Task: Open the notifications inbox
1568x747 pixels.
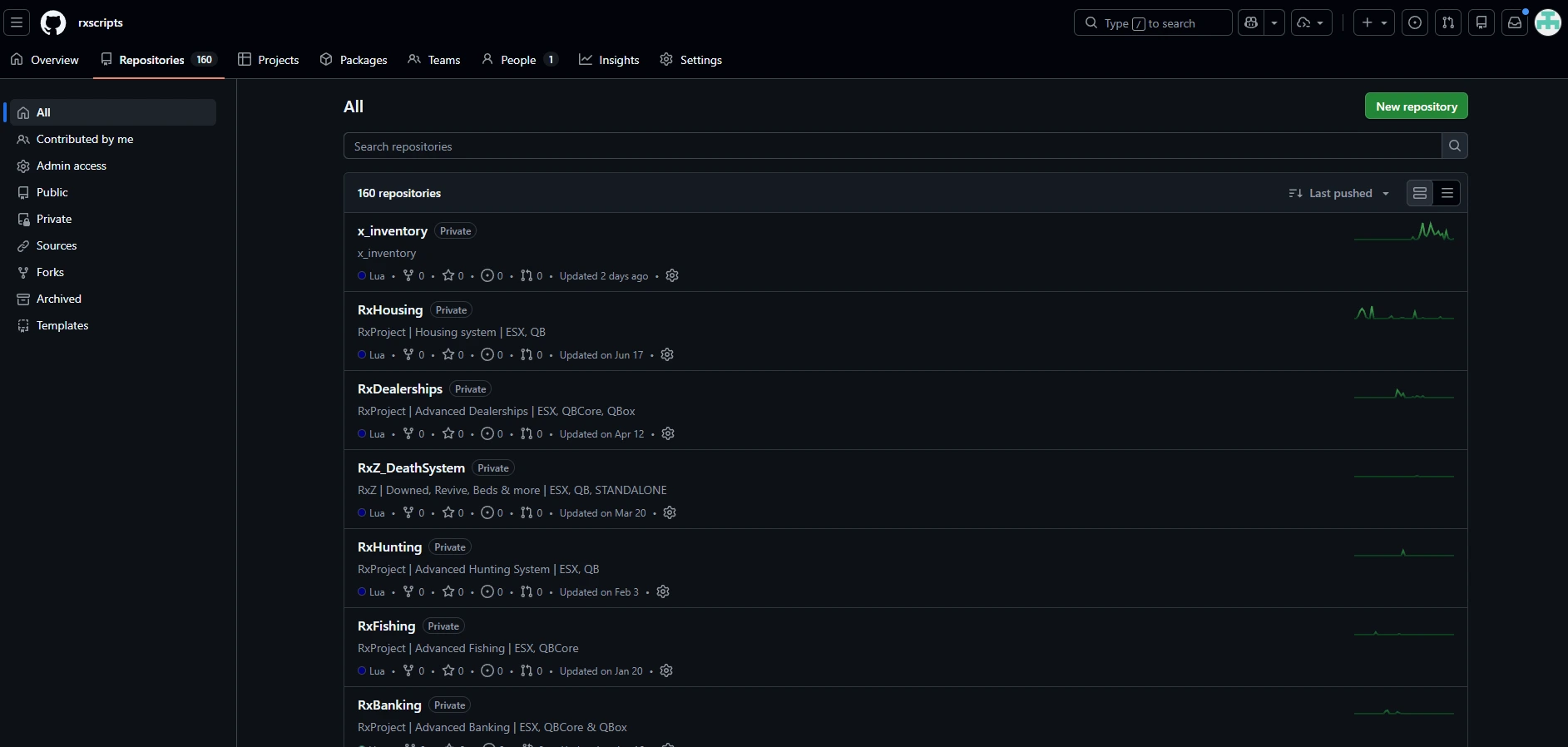Action: tap(1515, 22)
